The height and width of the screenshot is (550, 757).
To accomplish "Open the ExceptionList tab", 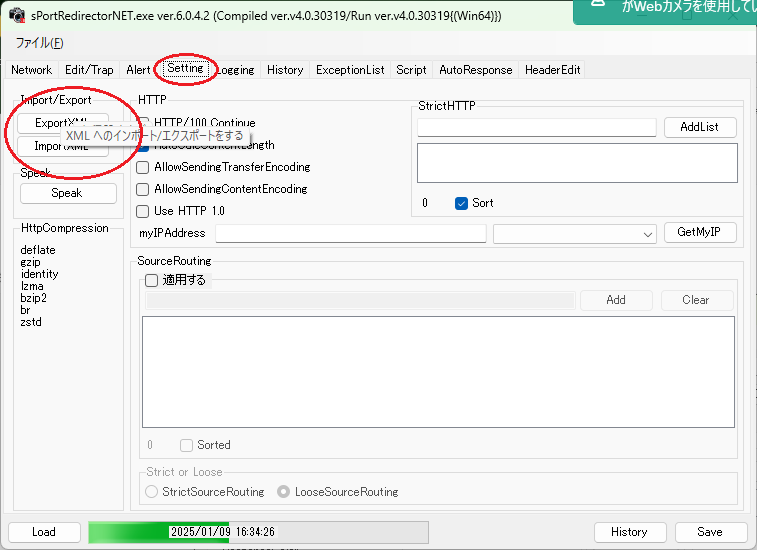I will pos(350,70).
